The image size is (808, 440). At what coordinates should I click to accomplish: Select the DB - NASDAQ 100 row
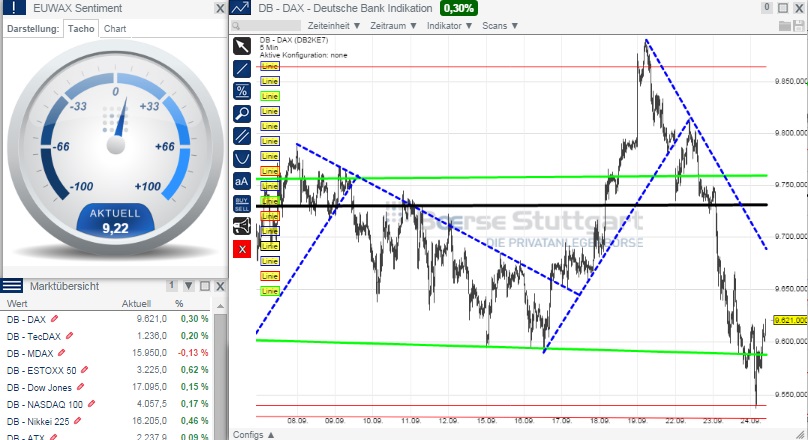pyautogui.click(x=107, y=404)
